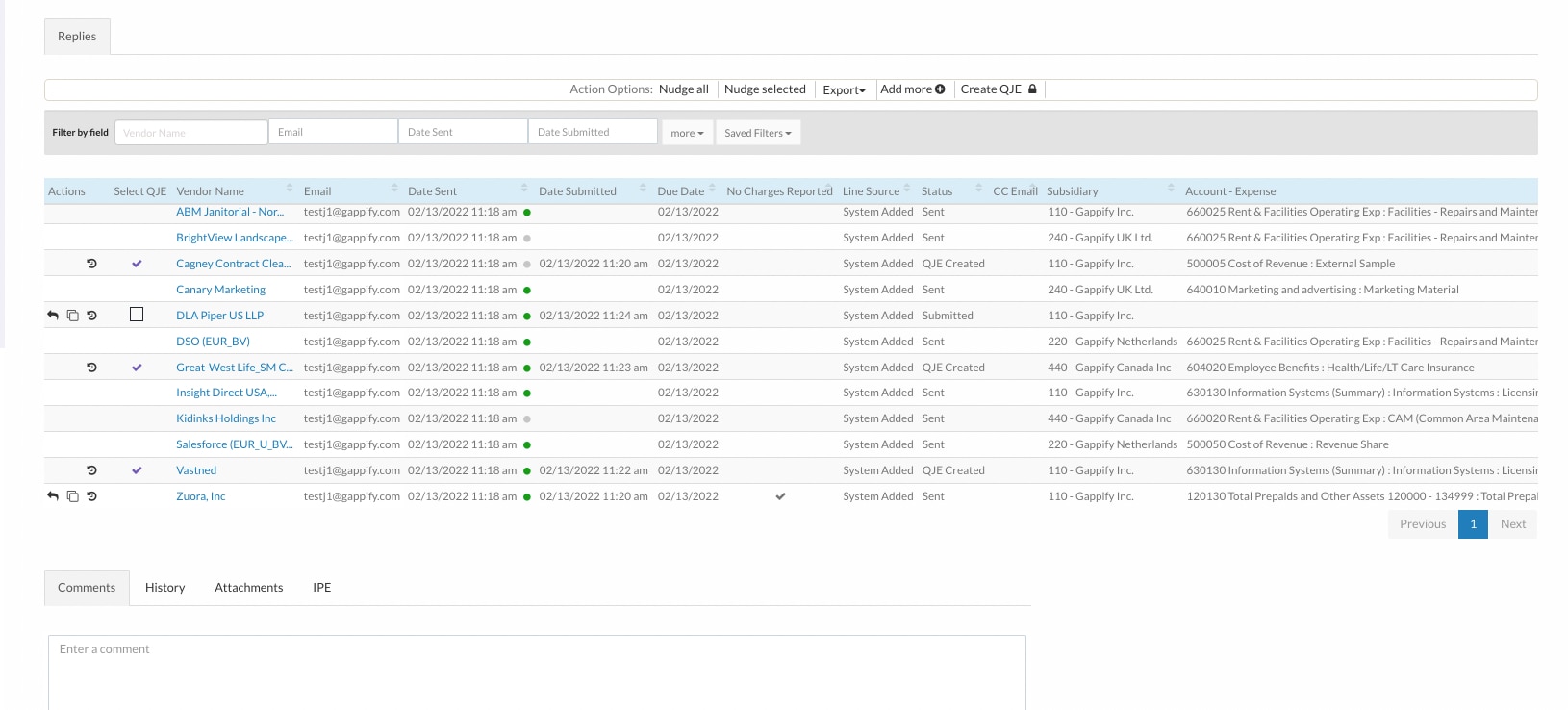Click the Enter a comment text box

(537, 672)
